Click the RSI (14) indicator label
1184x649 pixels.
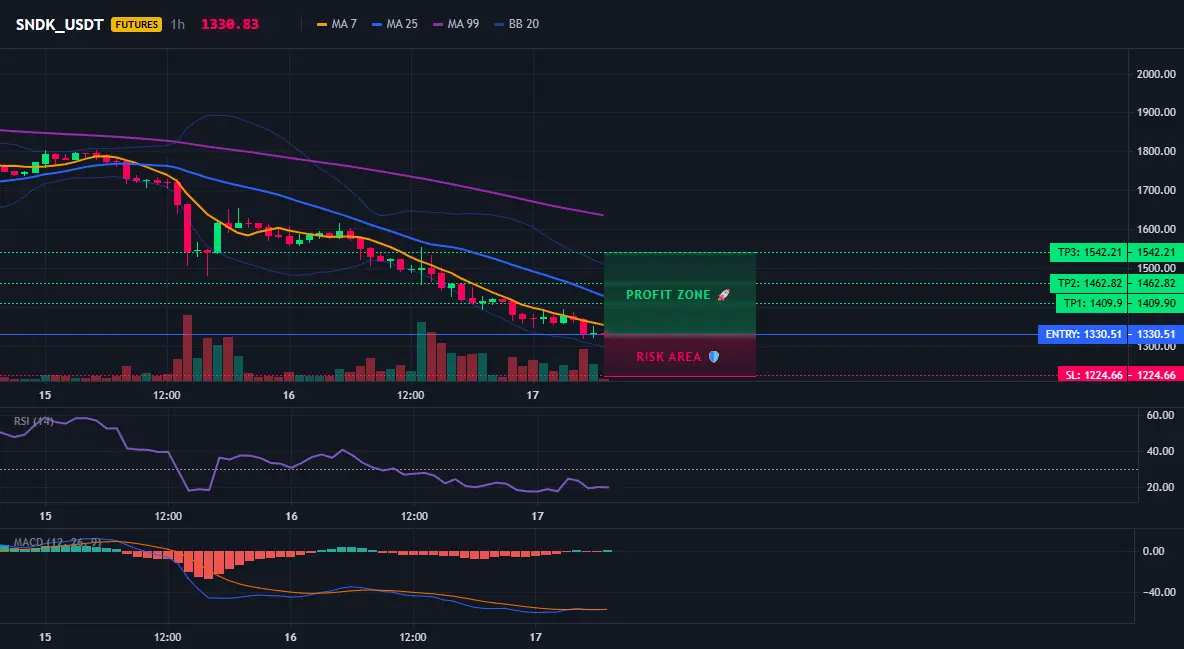tap(34, 421)
